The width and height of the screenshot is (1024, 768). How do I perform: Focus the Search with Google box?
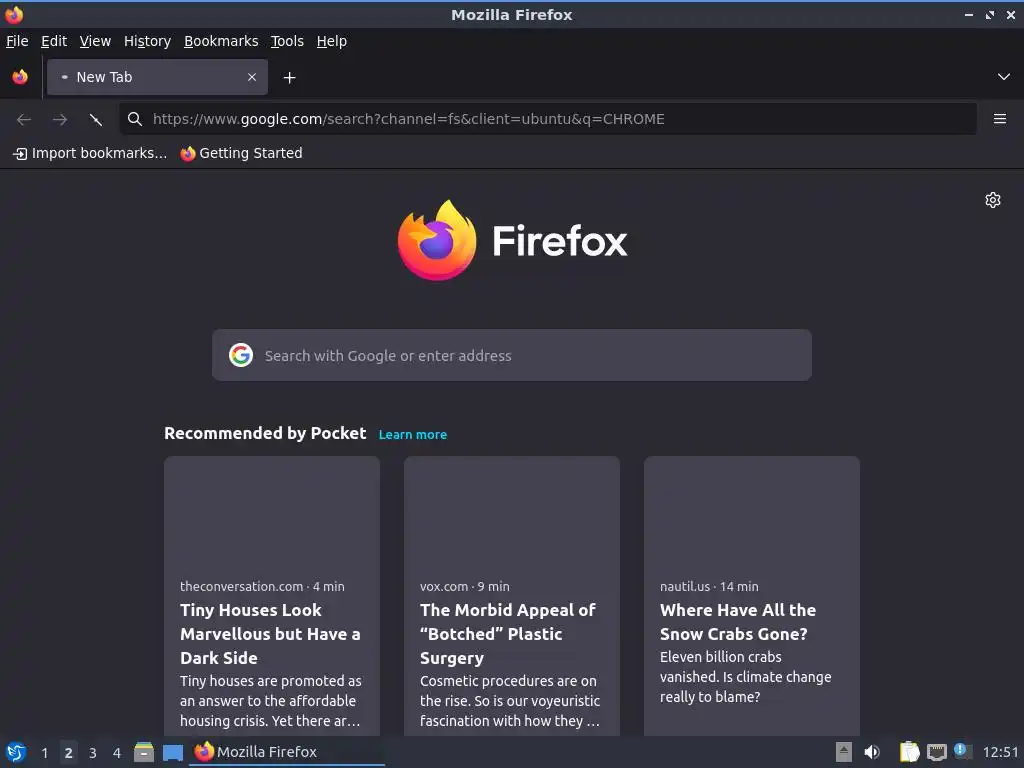(512, 355)
